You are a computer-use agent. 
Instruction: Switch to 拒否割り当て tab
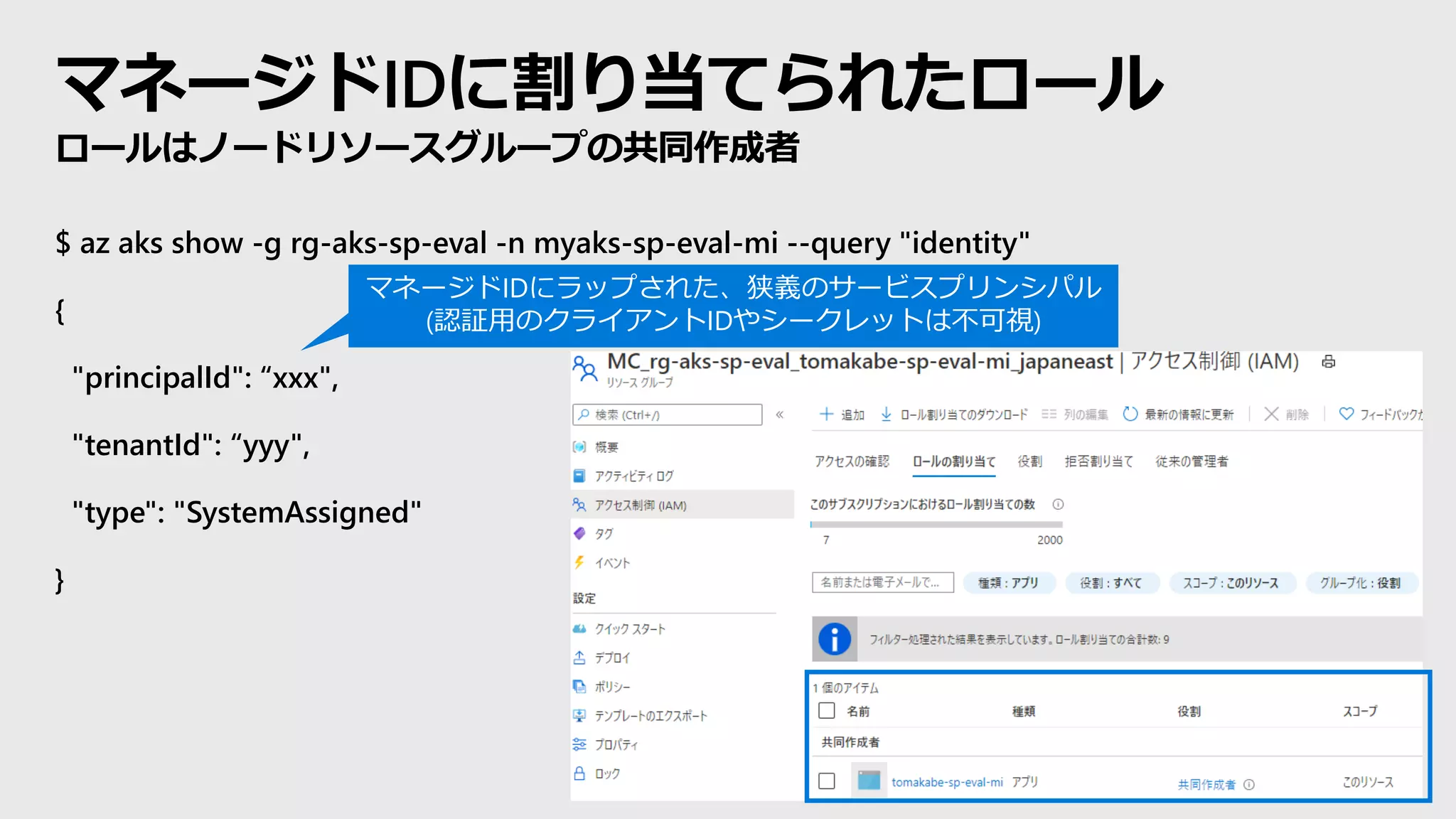(1098, 461)
